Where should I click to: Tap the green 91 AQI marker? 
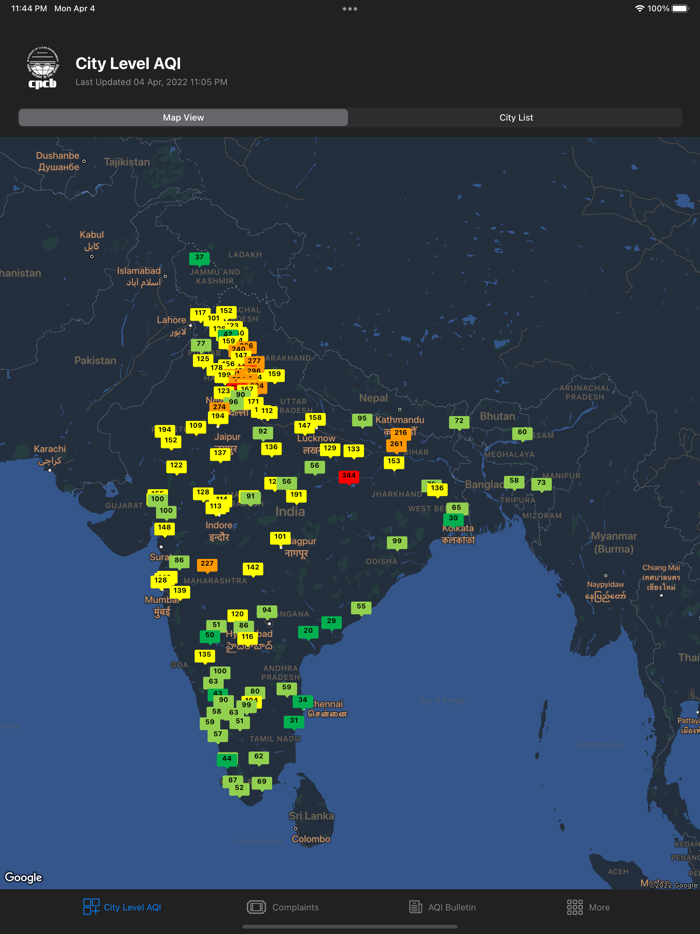pyautogui.click(x=250, y=497)
